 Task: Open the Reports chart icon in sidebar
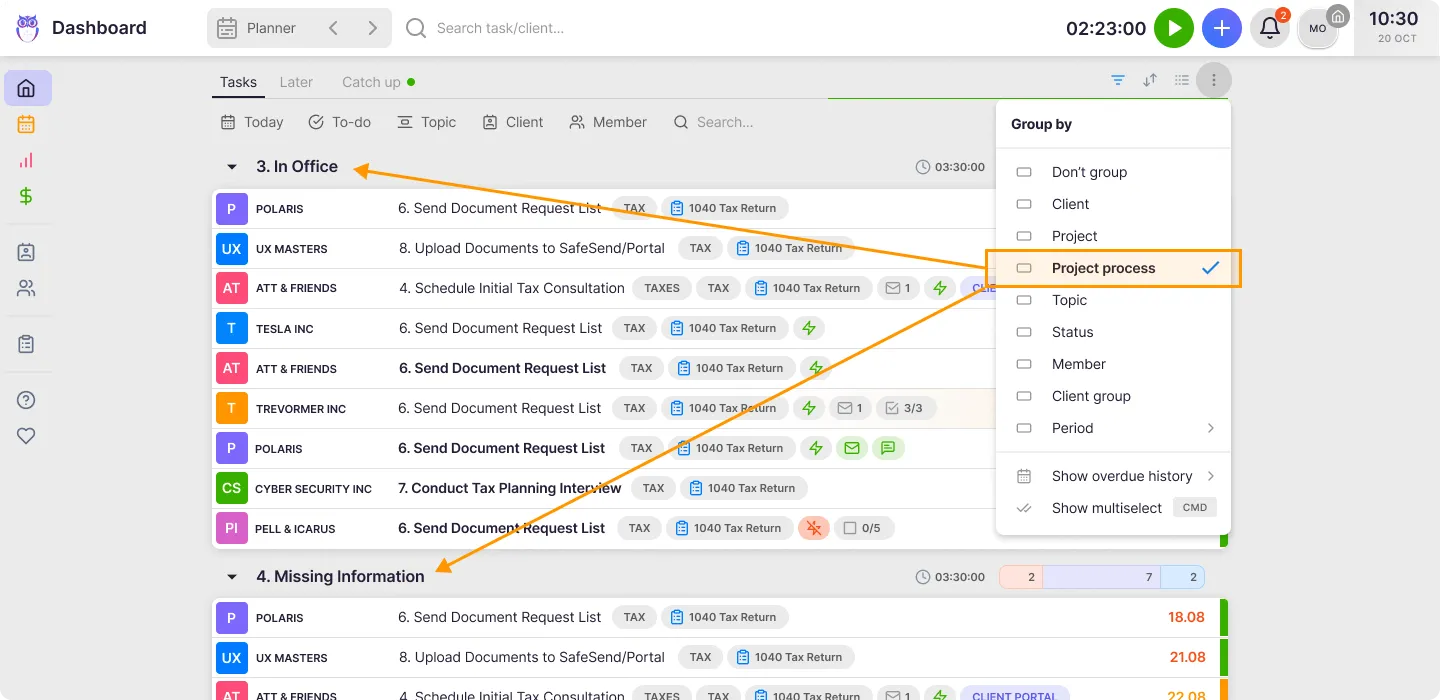[x=25, y=160]
